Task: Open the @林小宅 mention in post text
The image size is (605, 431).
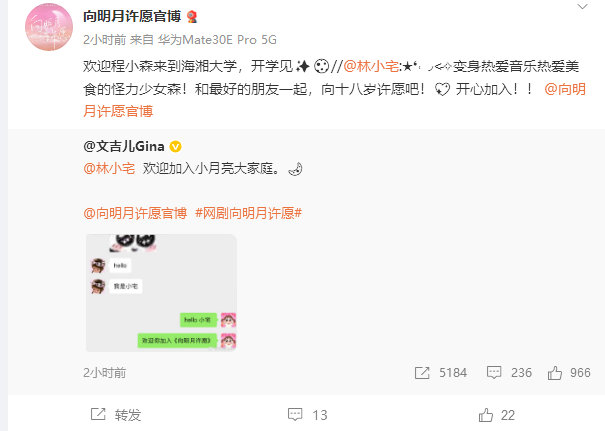Action: 371,66
